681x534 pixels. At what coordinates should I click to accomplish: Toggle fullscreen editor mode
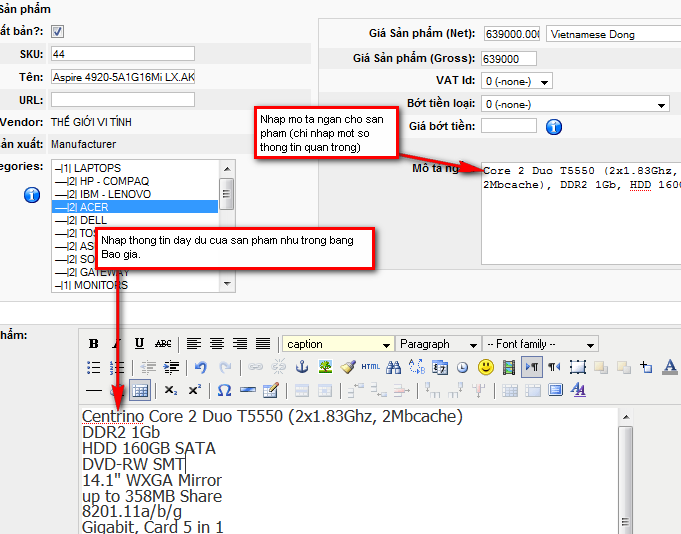pos(555,390)
